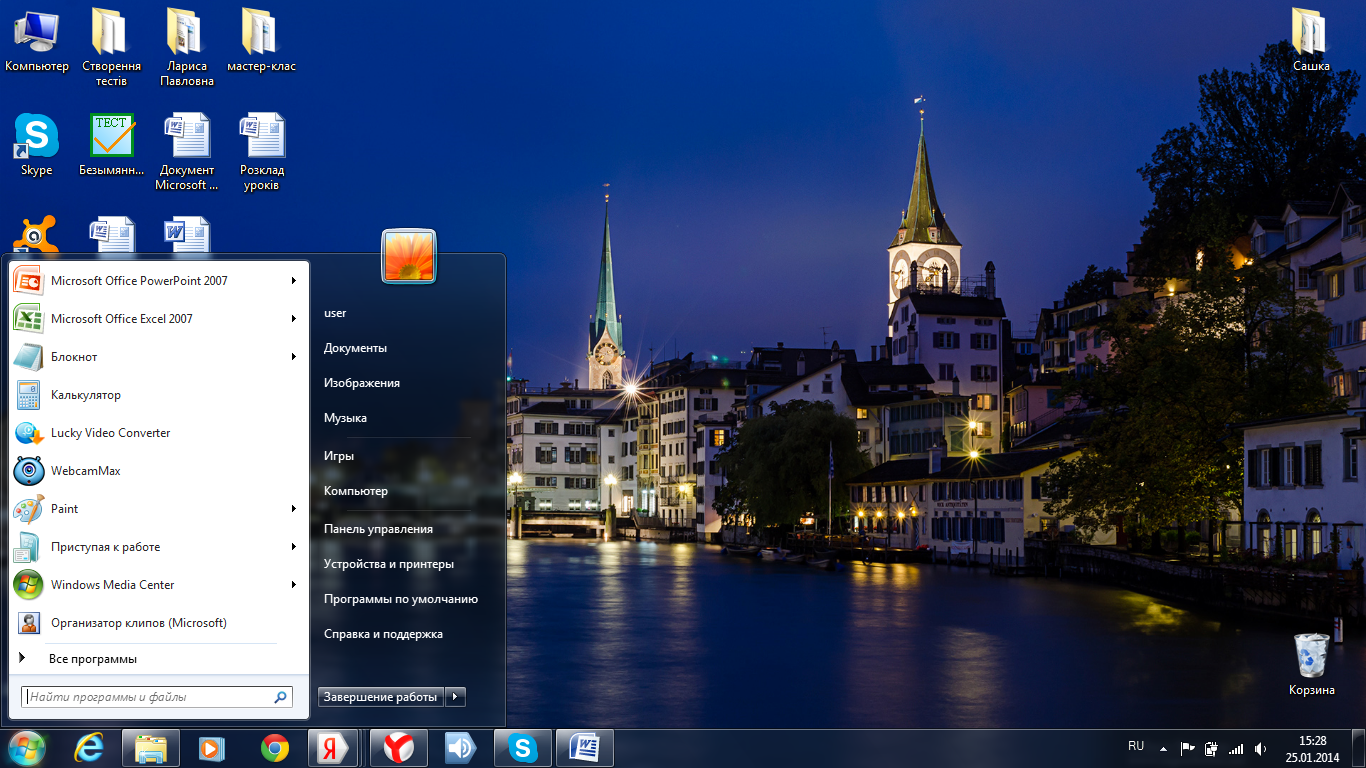
Task: Open the Yandex Browser taskbar icon
Action: [x=399, y=748]
